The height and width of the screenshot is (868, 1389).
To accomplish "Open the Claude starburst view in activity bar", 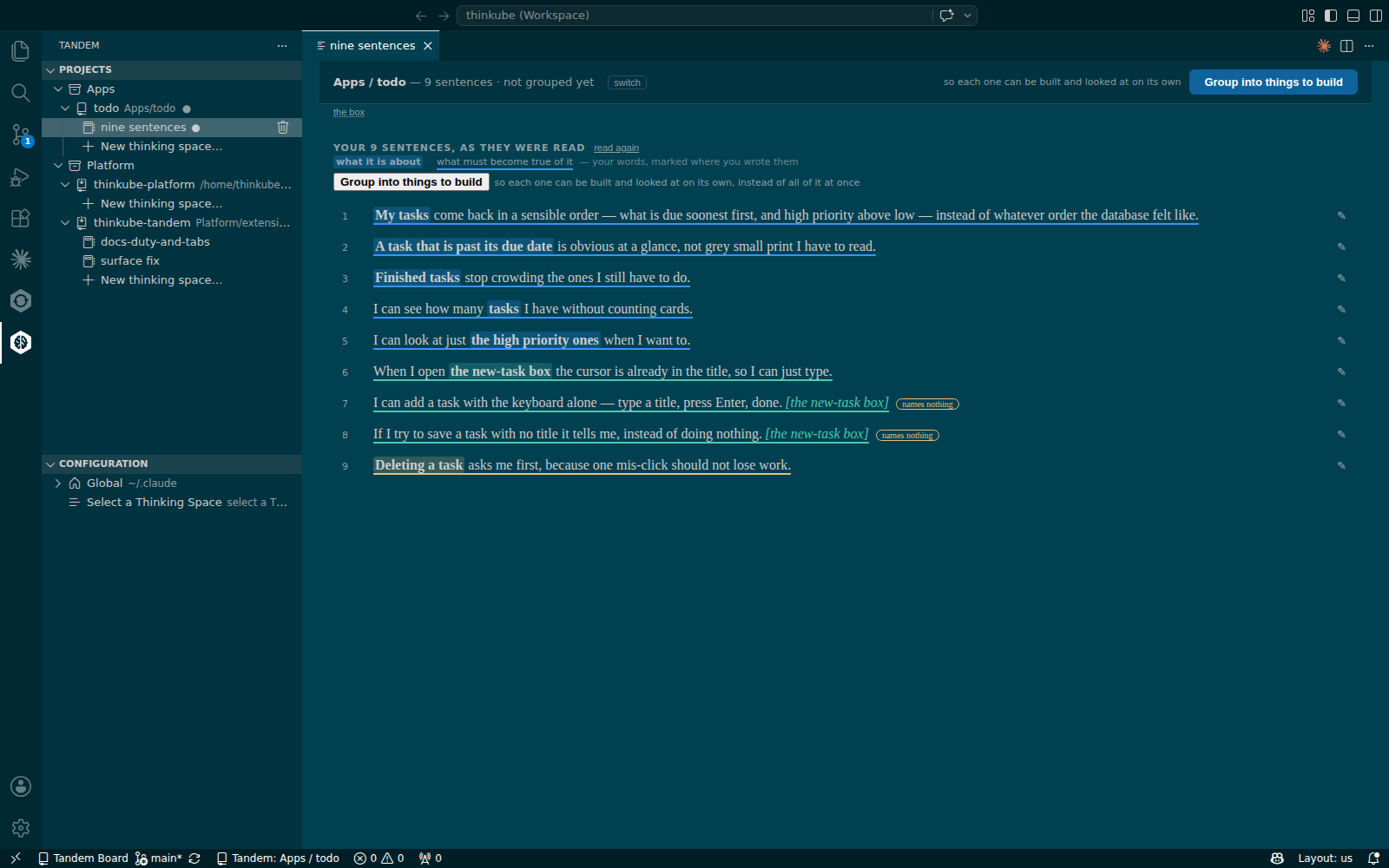I will pyautogui.click(x=21, y=259).
